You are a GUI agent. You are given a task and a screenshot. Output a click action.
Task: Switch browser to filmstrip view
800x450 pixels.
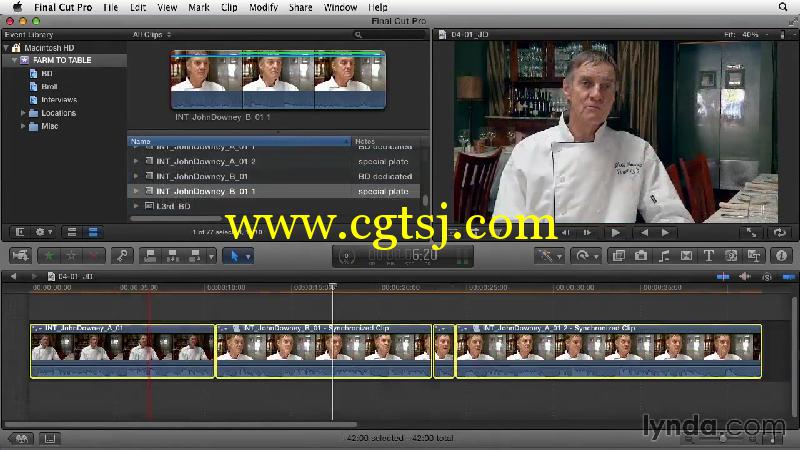[x=71, y=232]
